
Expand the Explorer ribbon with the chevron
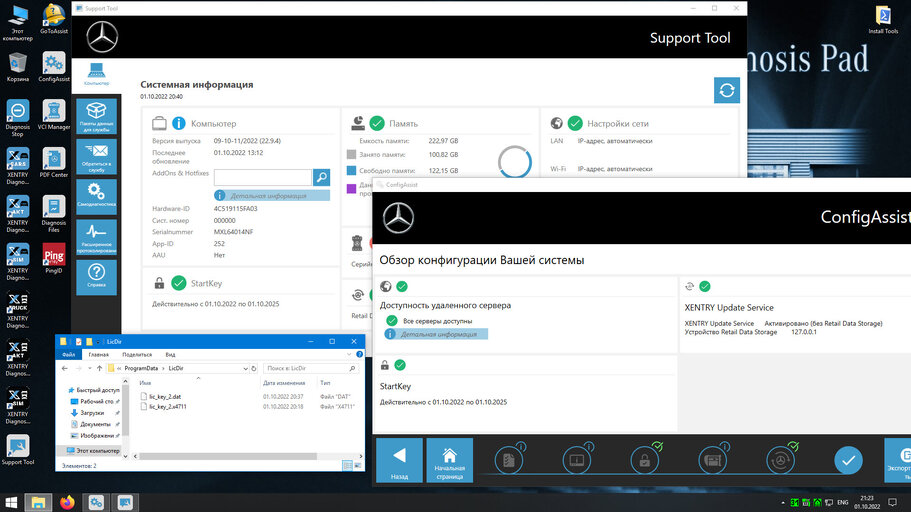click(350, 354)
